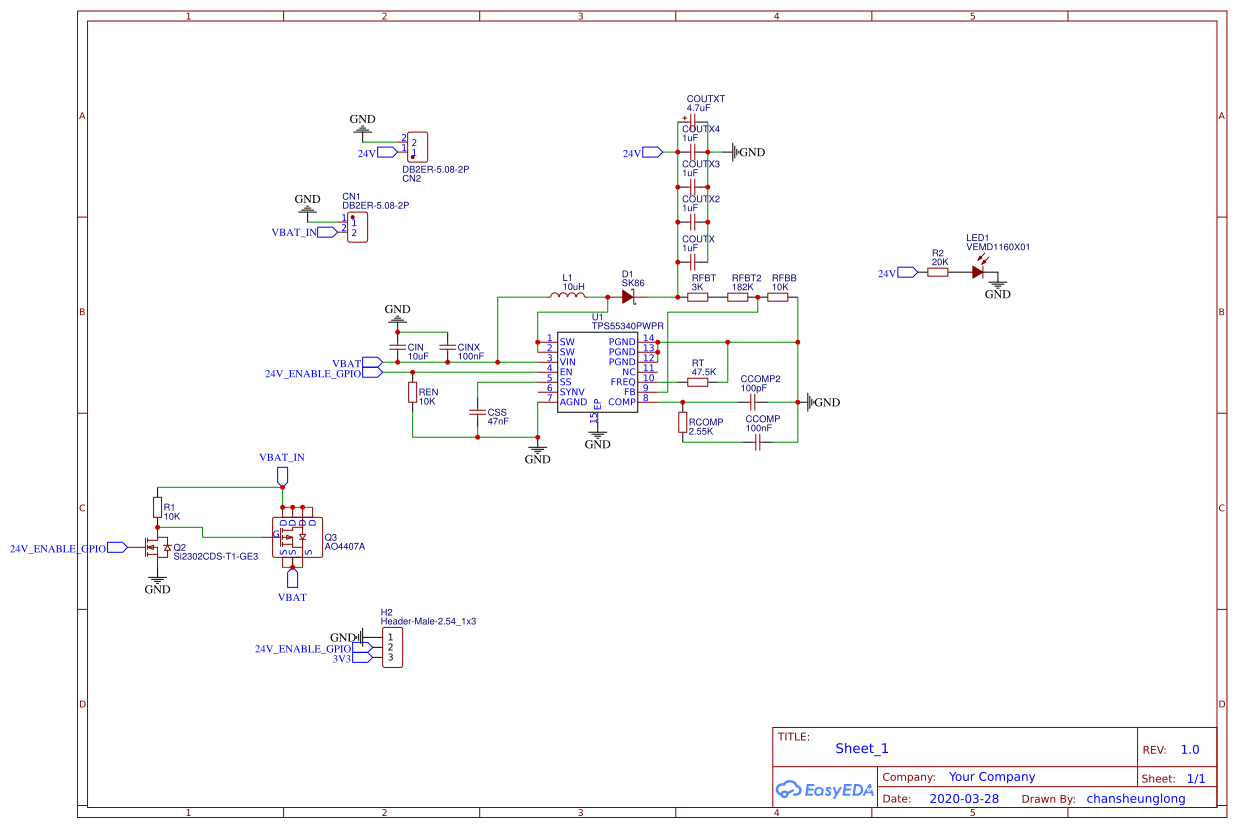Click the date 2020-03-28
1237x828 pixels.
[x=964, y=799]
